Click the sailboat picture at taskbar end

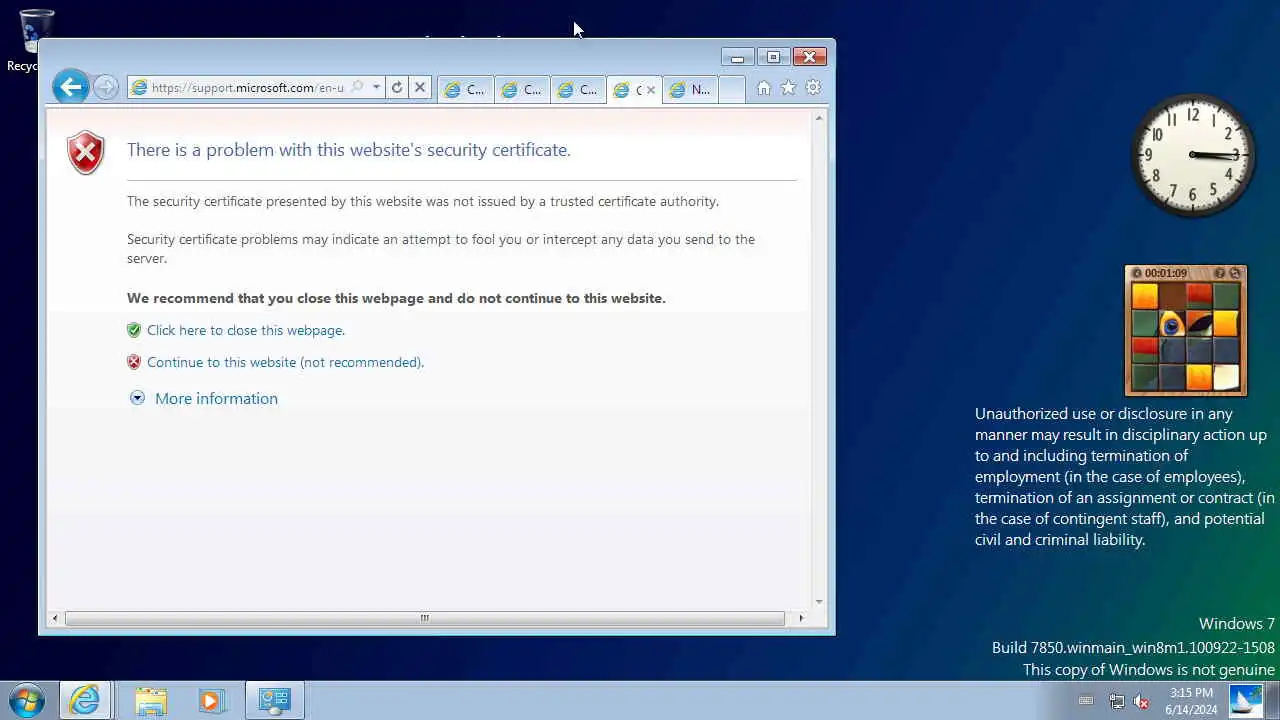click(x=1246, y=700)
